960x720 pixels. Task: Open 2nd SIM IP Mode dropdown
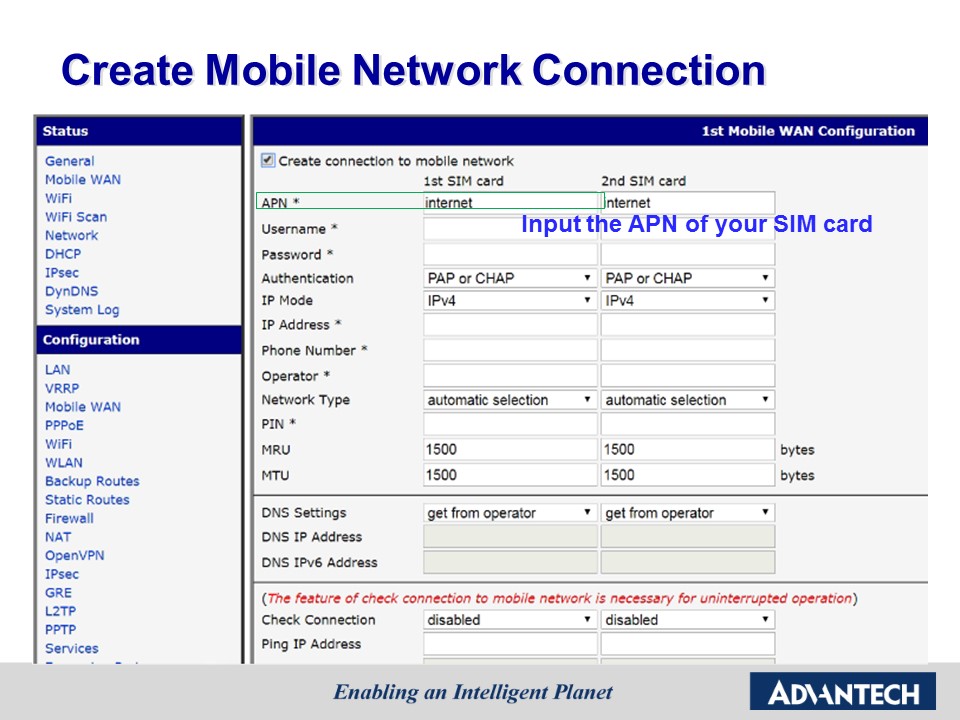pyautogui.click(x=688, y=300)
